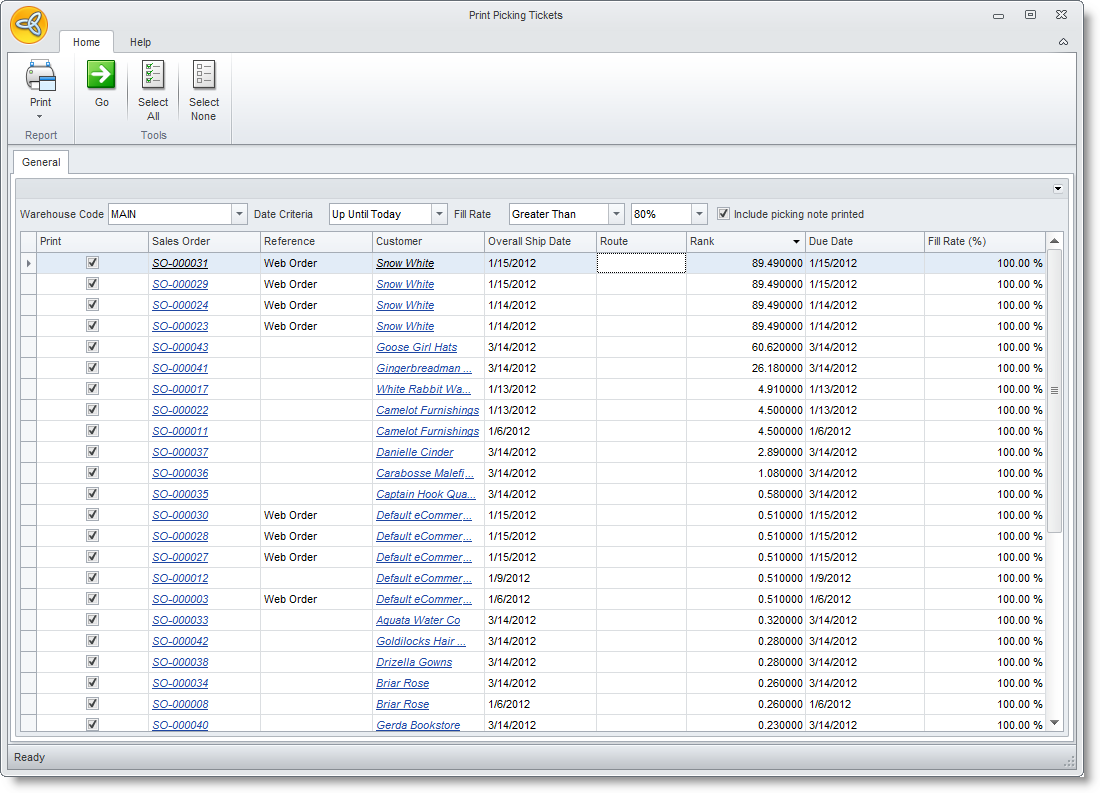Open the 80% fill rate dropdown
1100x793 pixels.
(699, 214)
